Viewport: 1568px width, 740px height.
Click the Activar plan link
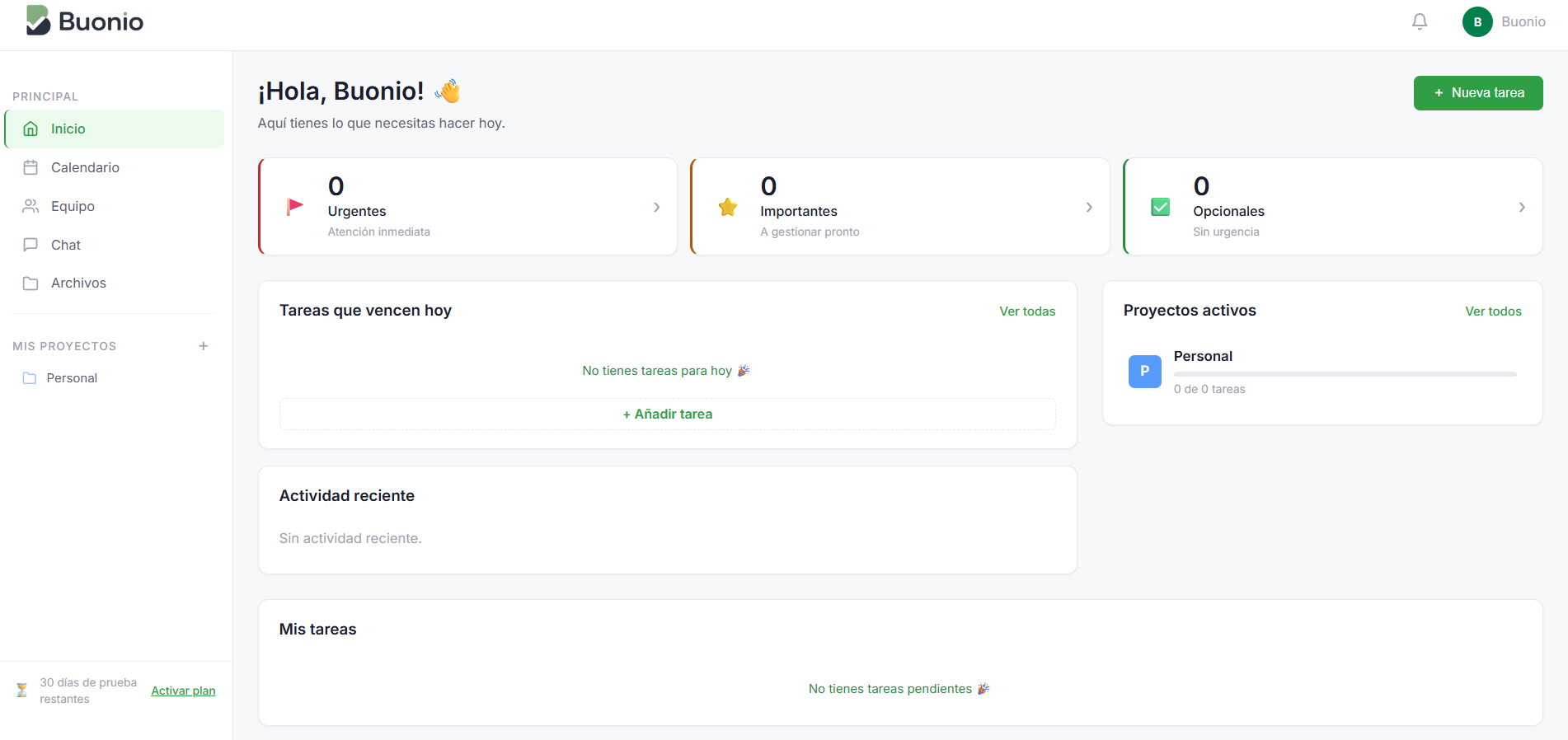coord(183,691)
